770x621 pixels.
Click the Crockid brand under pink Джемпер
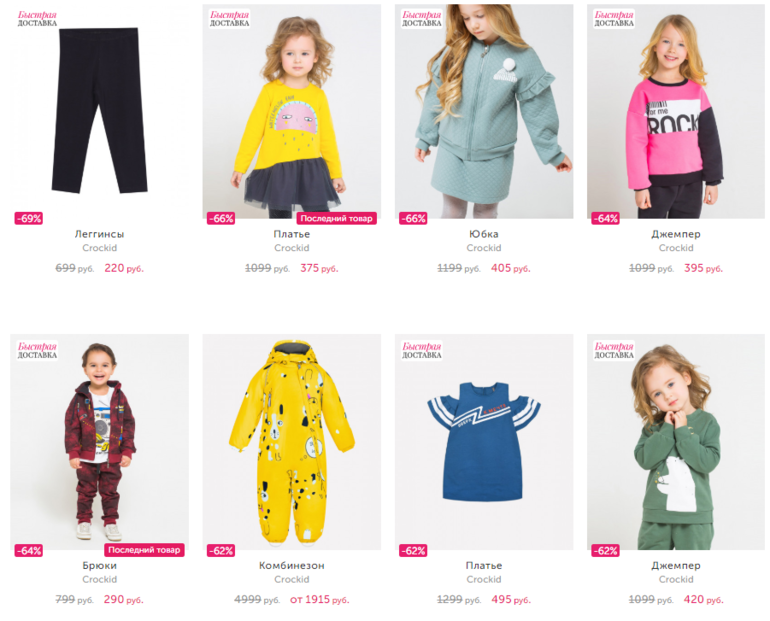[676, 248]
